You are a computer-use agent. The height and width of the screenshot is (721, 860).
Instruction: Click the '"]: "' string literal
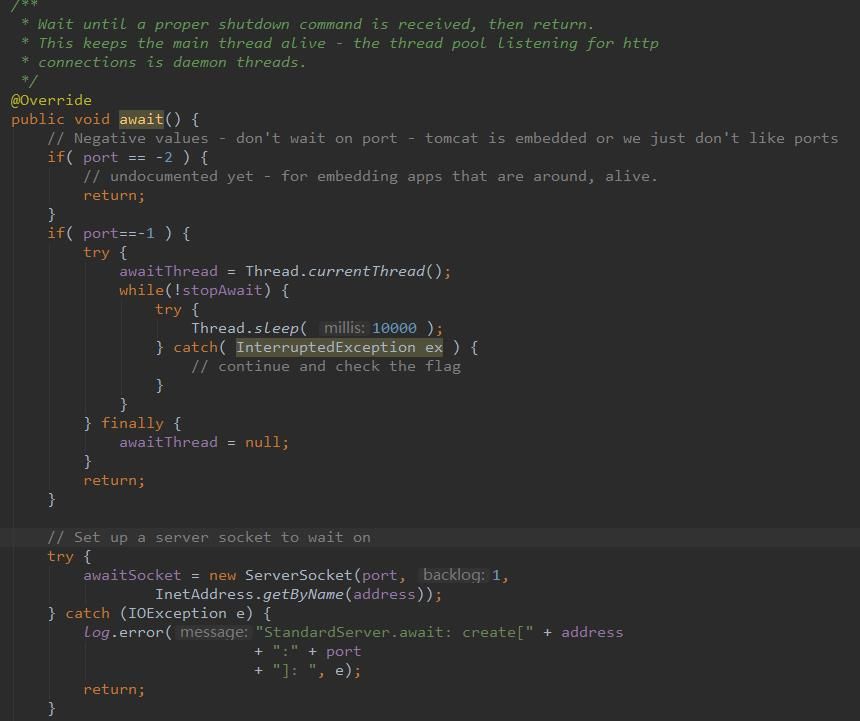[294, 670]
